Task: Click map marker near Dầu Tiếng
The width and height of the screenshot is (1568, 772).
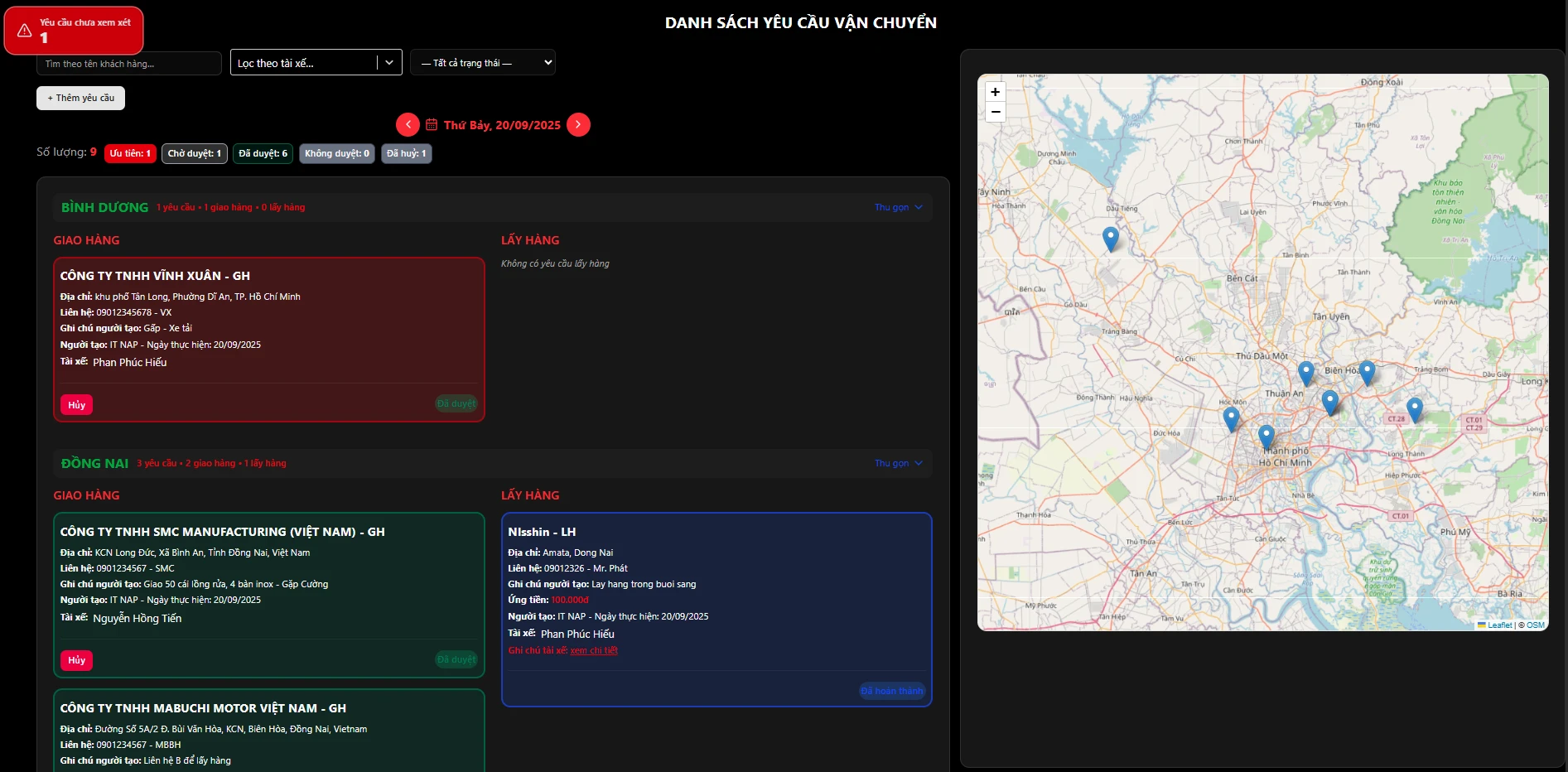Action: click(x=1111, y=239)
